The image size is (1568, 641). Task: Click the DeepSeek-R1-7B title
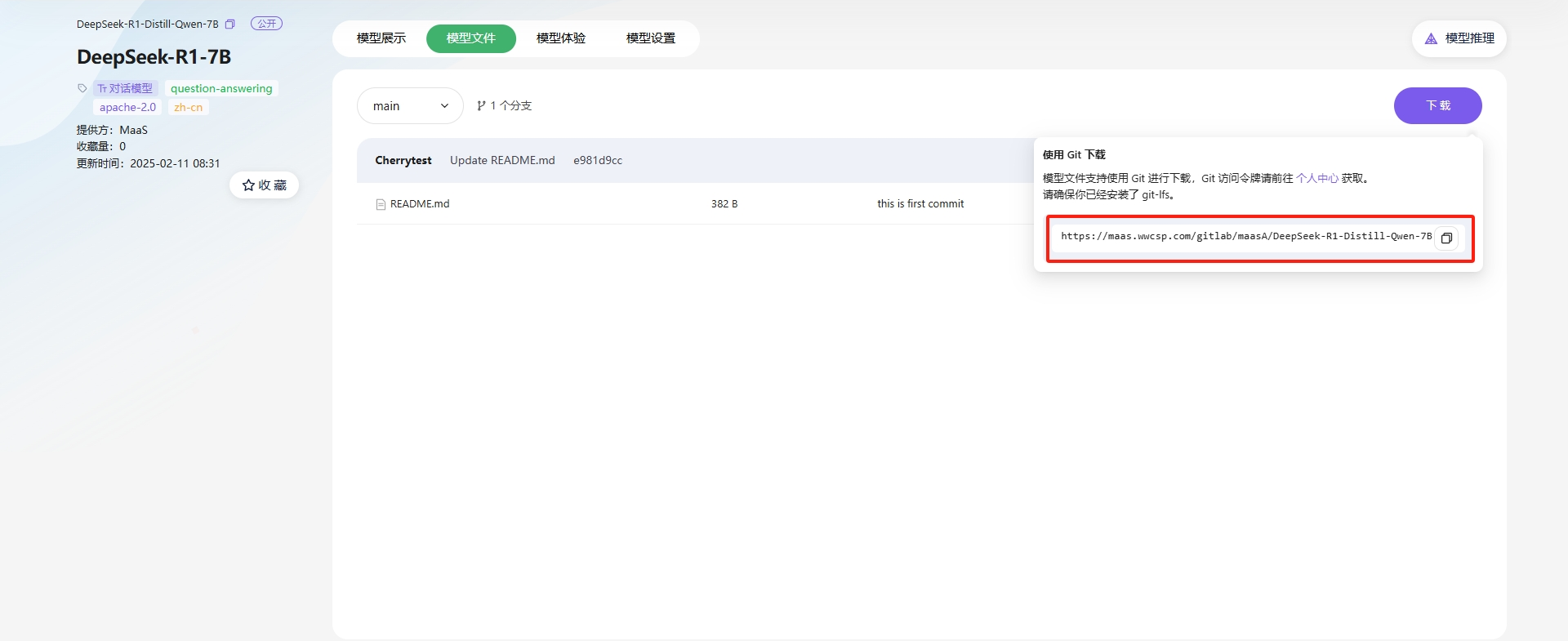tap(154, 57)
